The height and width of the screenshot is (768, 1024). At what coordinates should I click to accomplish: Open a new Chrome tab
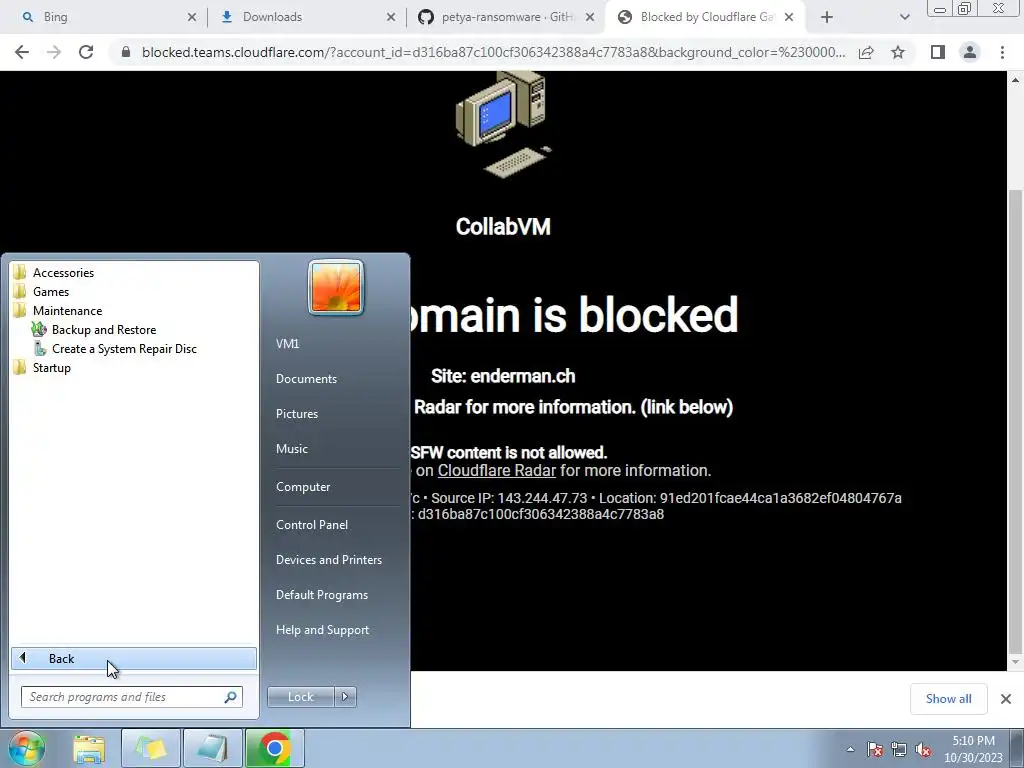coord(827,18)
